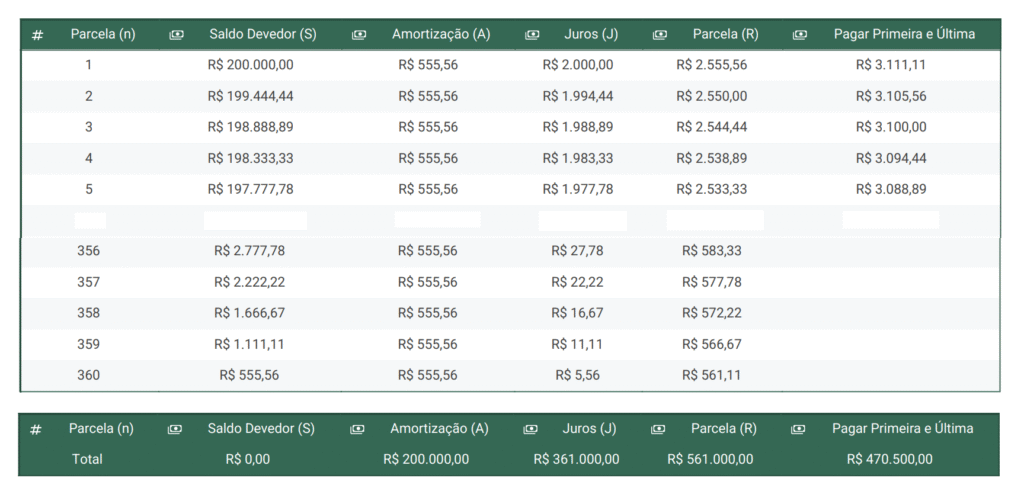
Task: Click the money icon beside Amortização (A) in main table header
Action: tap(359, 35)
